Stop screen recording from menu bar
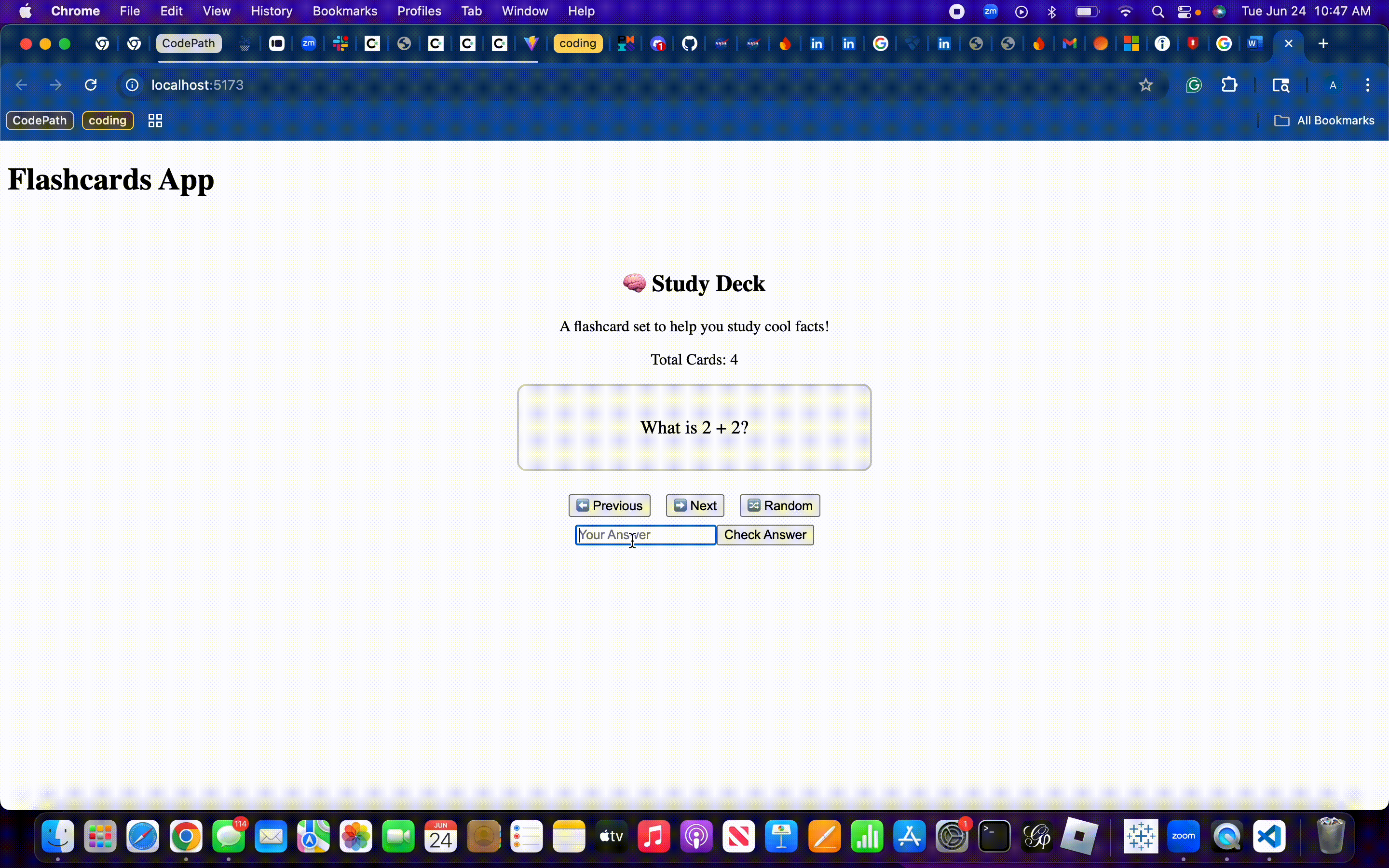This screenshot has height=868, width=1389. pos(956,11)
